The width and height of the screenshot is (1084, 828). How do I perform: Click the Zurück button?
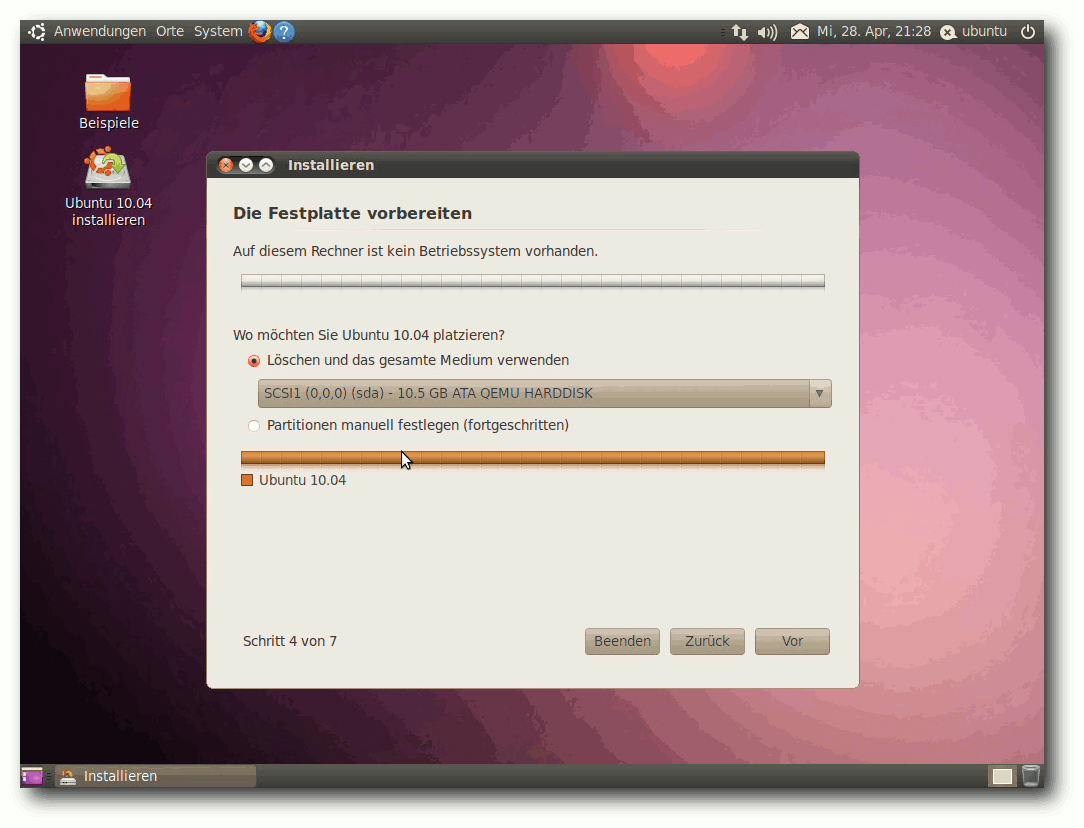click(707, 641)
